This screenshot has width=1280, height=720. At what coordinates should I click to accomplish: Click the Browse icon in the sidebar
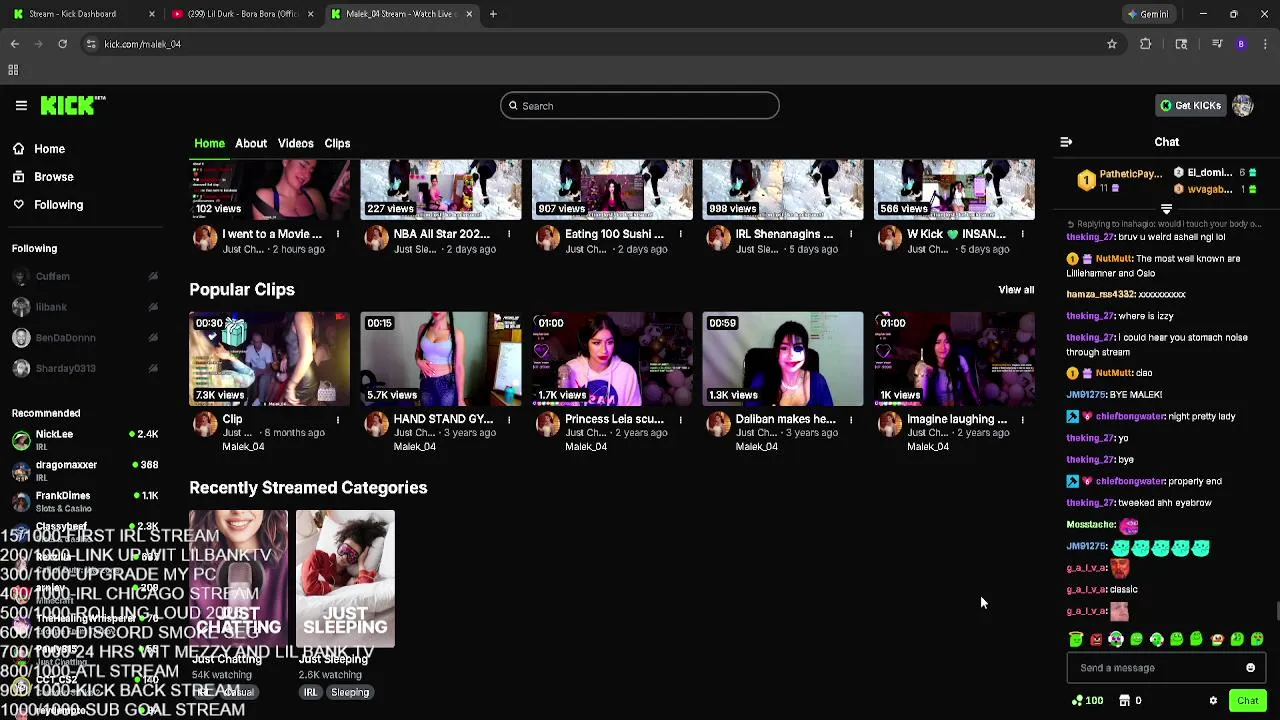(x=18, y=177)
